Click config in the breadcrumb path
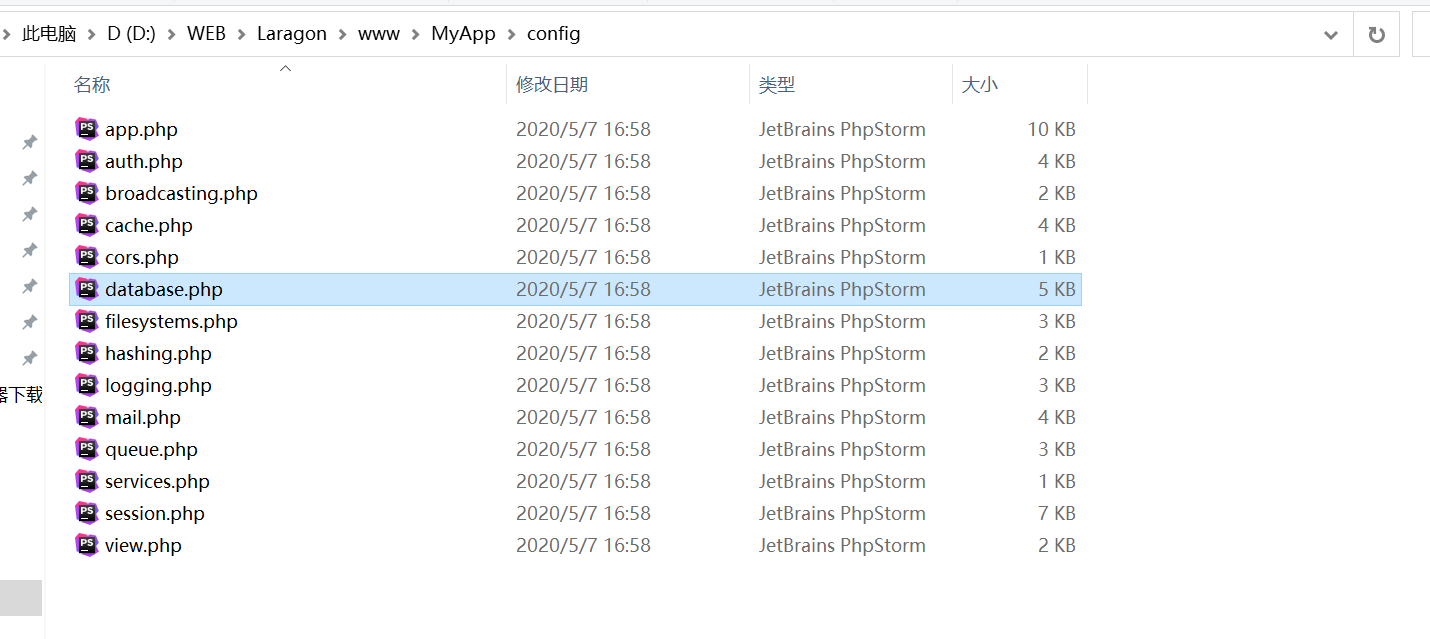This screenshot has height=639, width=1430. point(554,34)
